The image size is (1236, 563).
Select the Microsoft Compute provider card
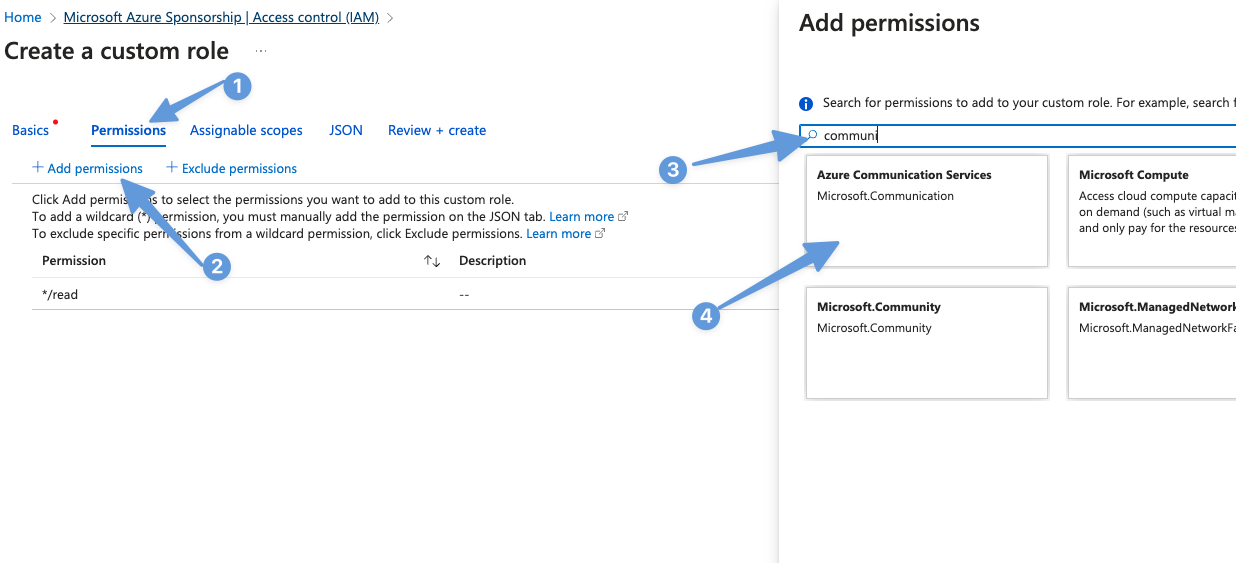coord(1152,211)
